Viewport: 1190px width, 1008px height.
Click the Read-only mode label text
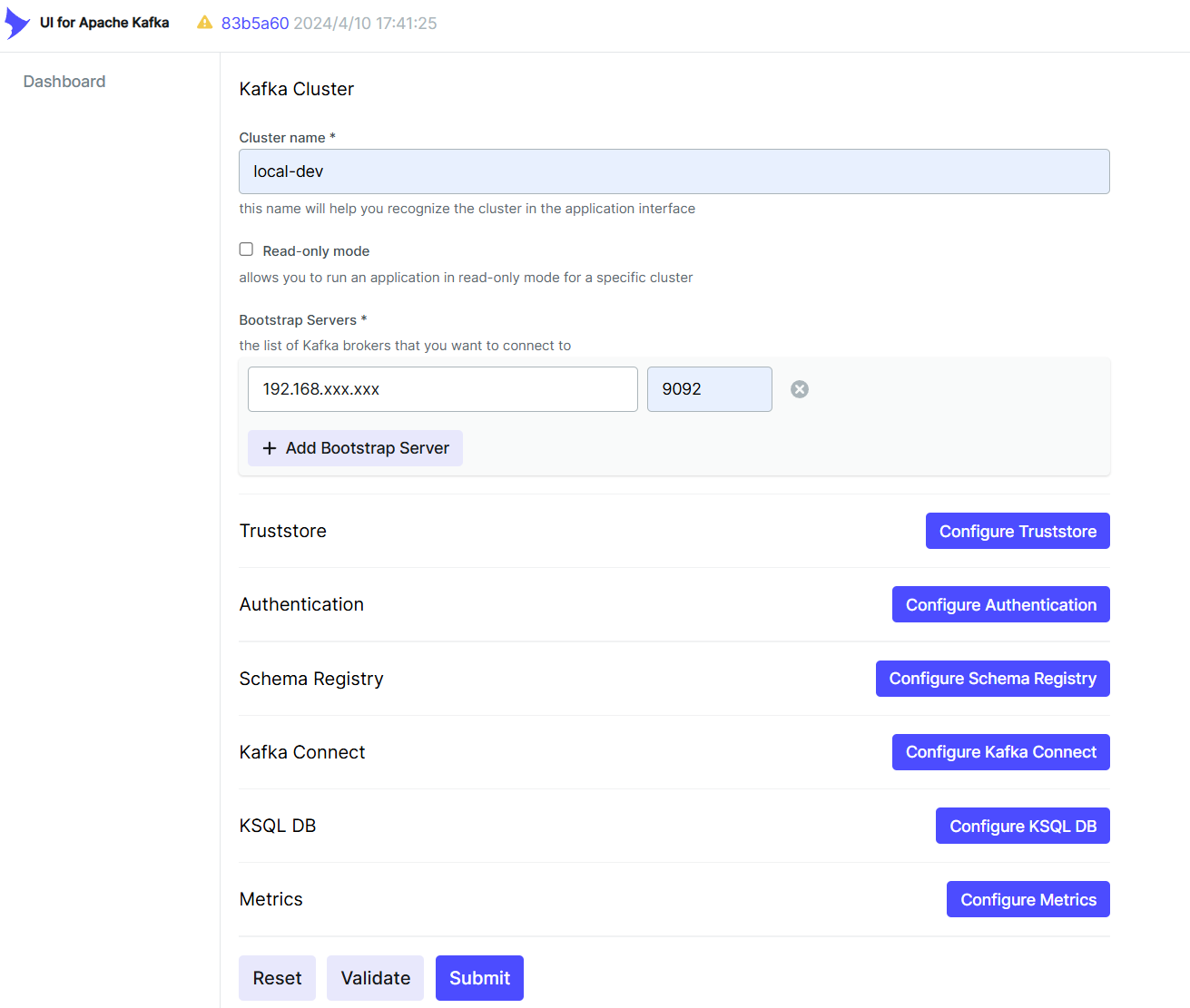pyautogui.click(x=316, y=251)
